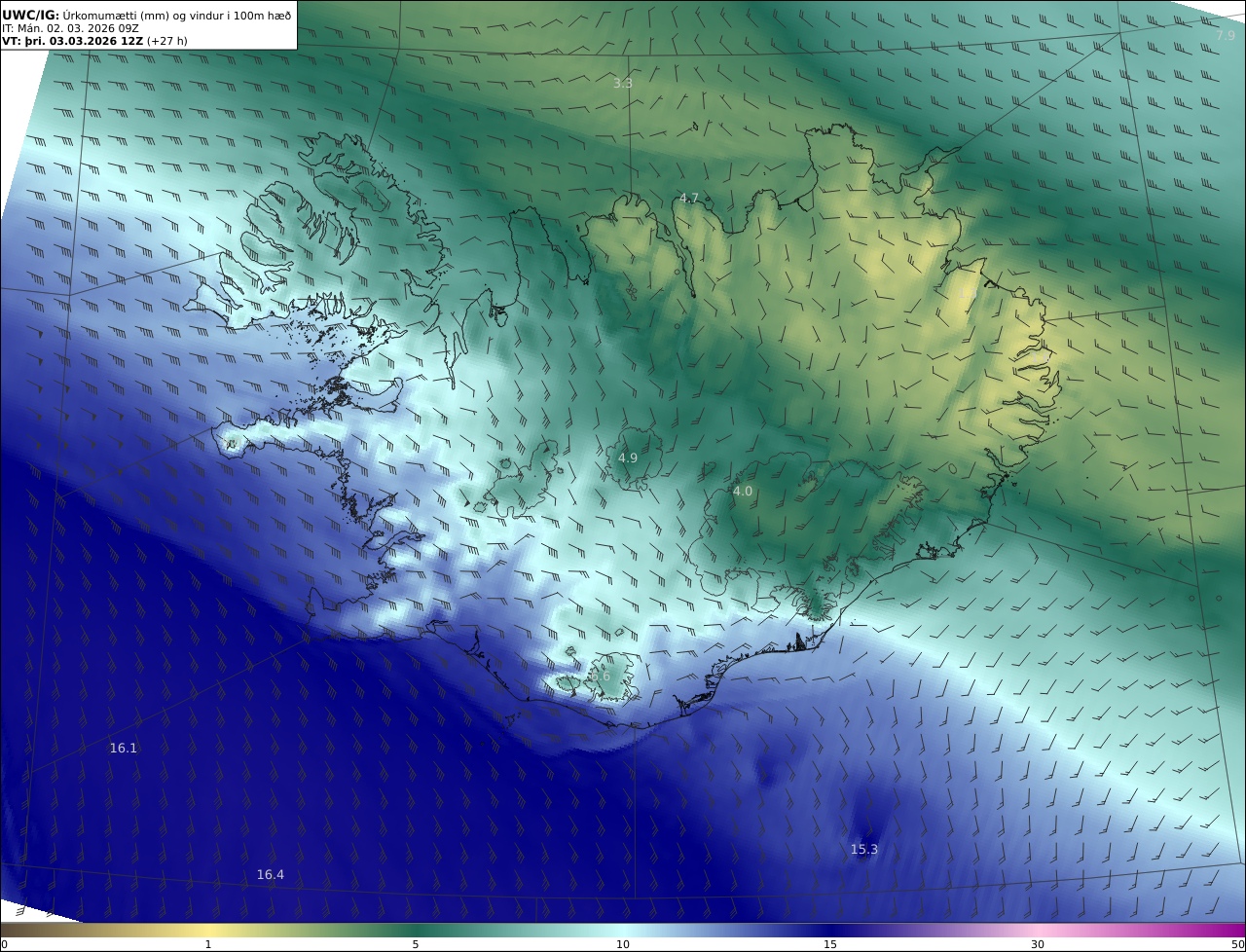Click the 4.9 value label on the central glacier

coord(628,458)
